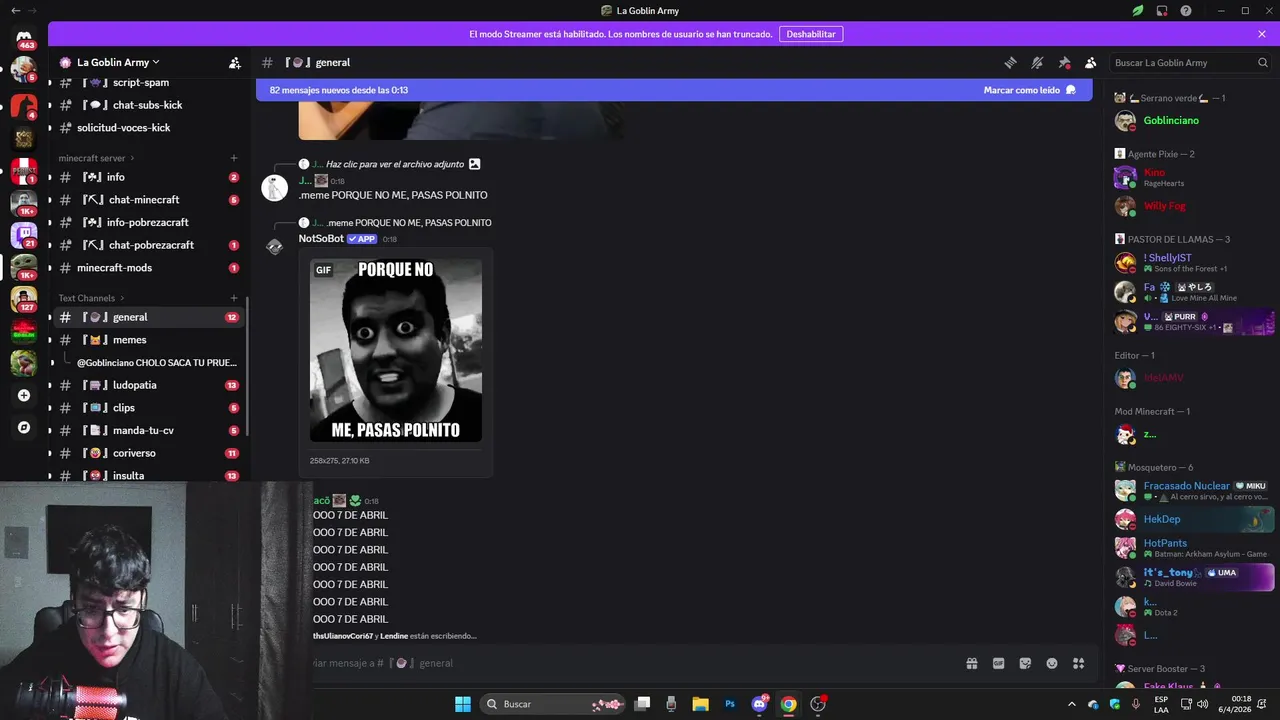Open the memes channel
This screenshot has height=720, width=1280.
click(x=148, y=340)
